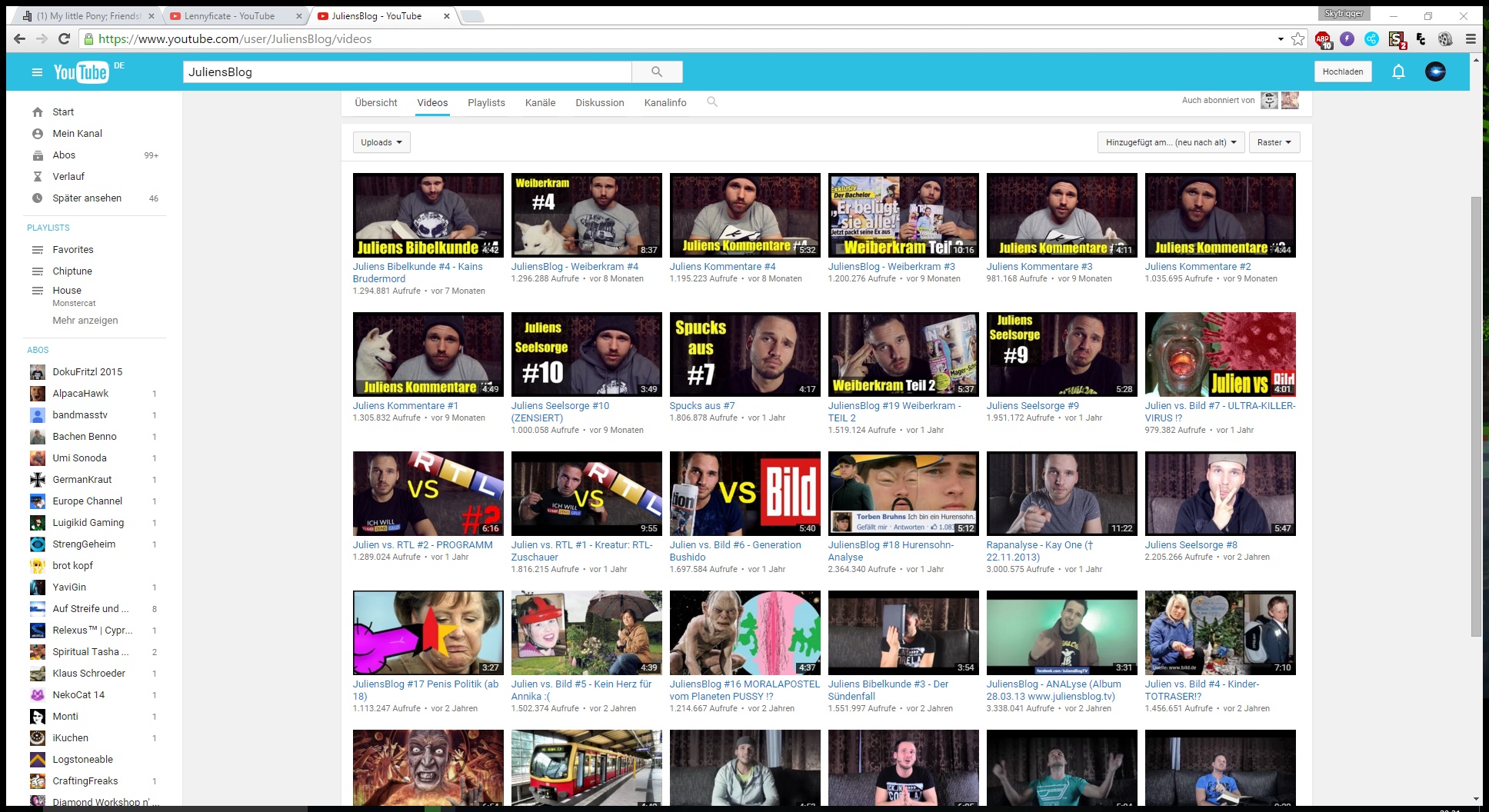Viewport: 1489px width, 812px height.
Task: Open GermanKraut channel avatar
Action: [x=38, y=480]
